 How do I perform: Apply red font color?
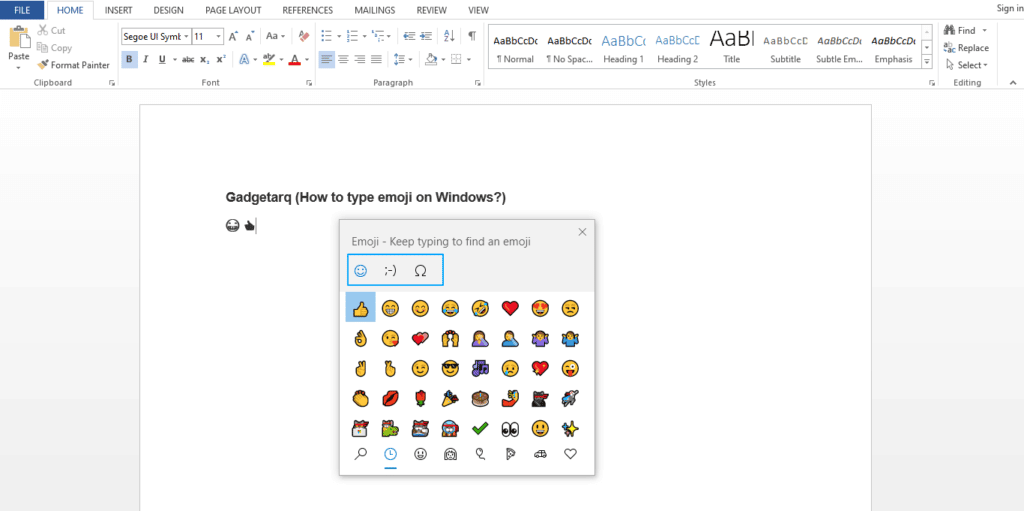pos(294,59)
